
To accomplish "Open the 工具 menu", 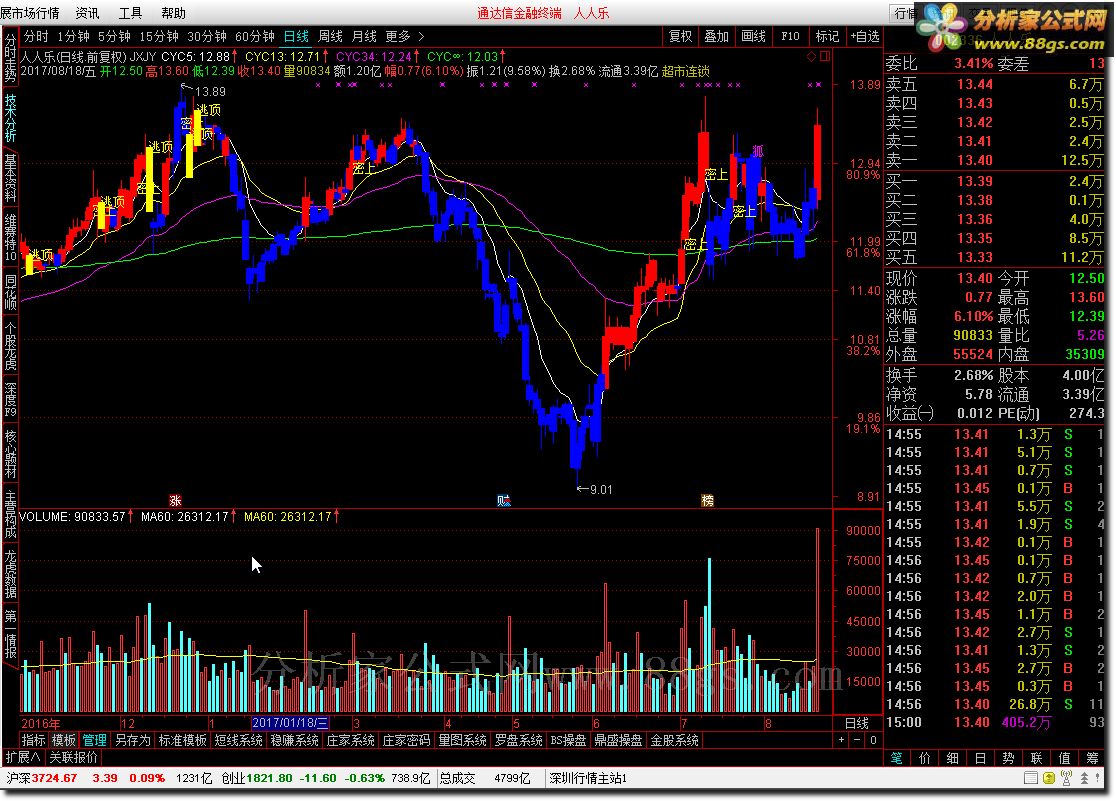I will (x=130, y=13).
